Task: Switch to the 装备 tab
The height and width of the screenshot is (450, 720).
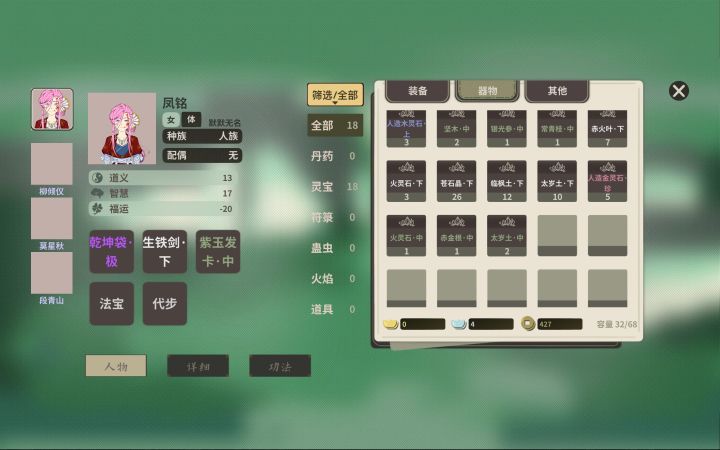Action: click(417, 91)
